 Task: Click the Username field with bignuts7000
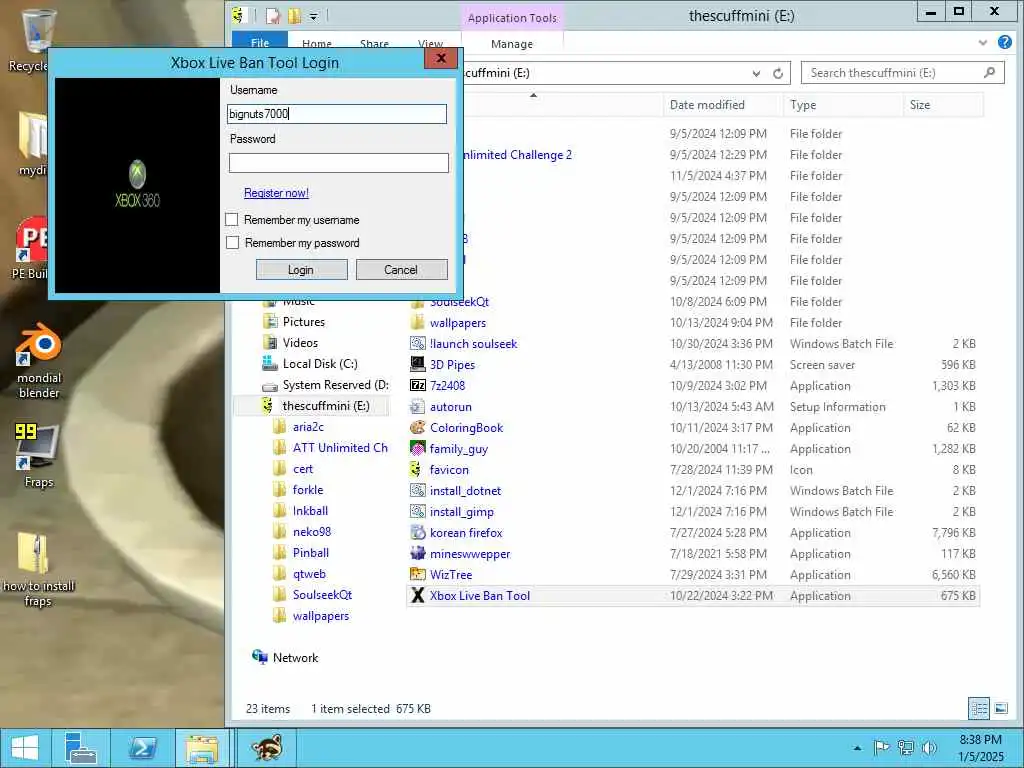click(x=337, y=114)
